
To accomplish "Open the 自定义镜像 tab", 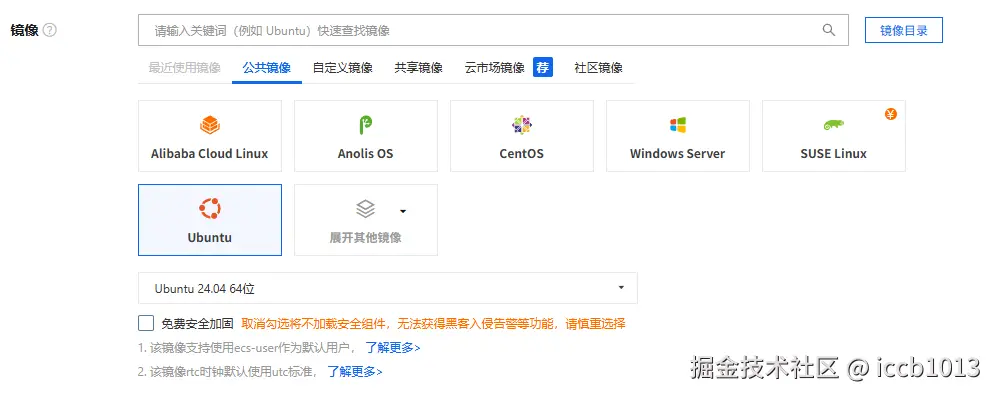I will [343, 68].
